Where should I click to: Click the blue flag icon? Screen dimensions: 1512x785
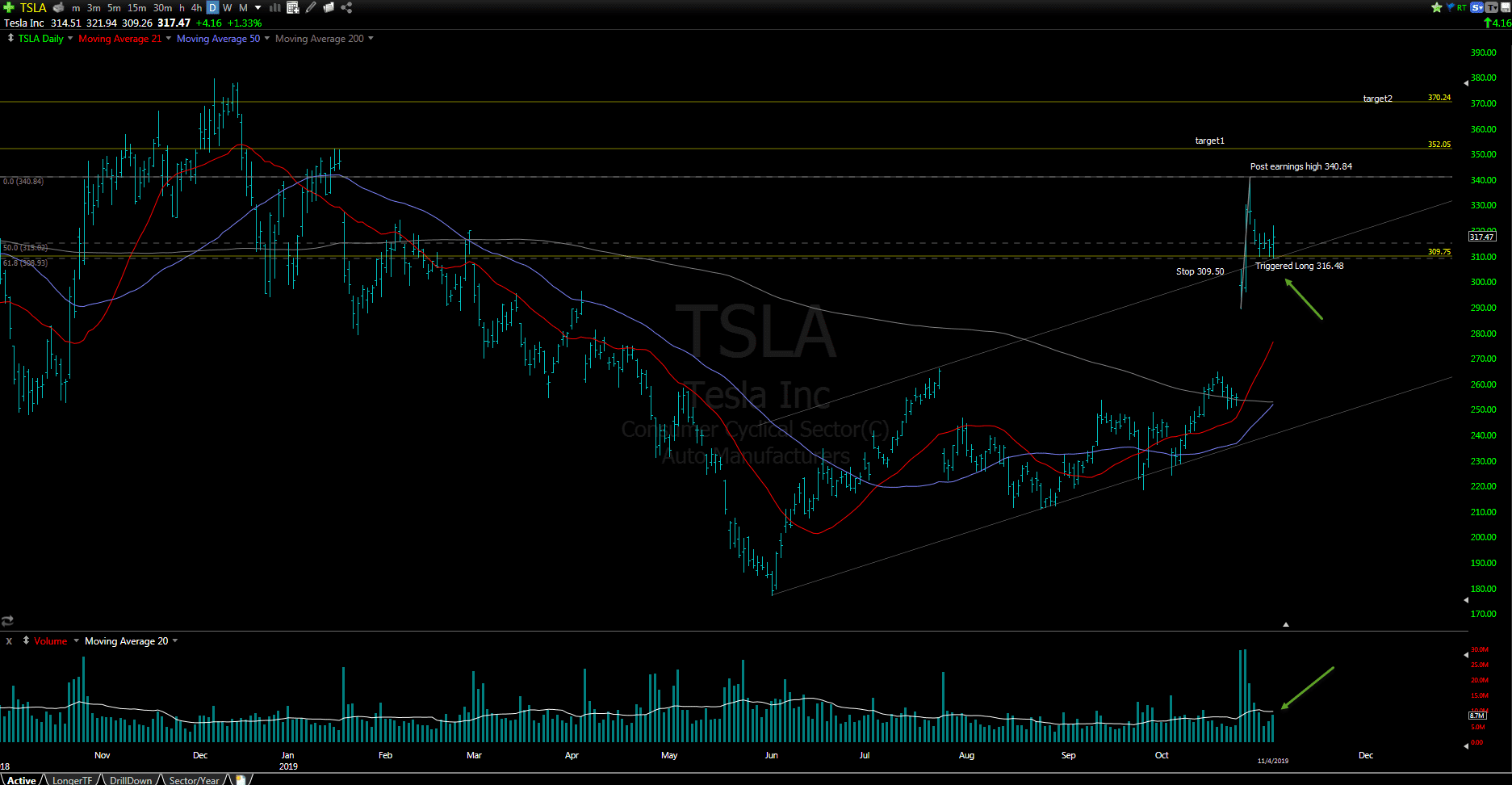(x=1451, y=7)
